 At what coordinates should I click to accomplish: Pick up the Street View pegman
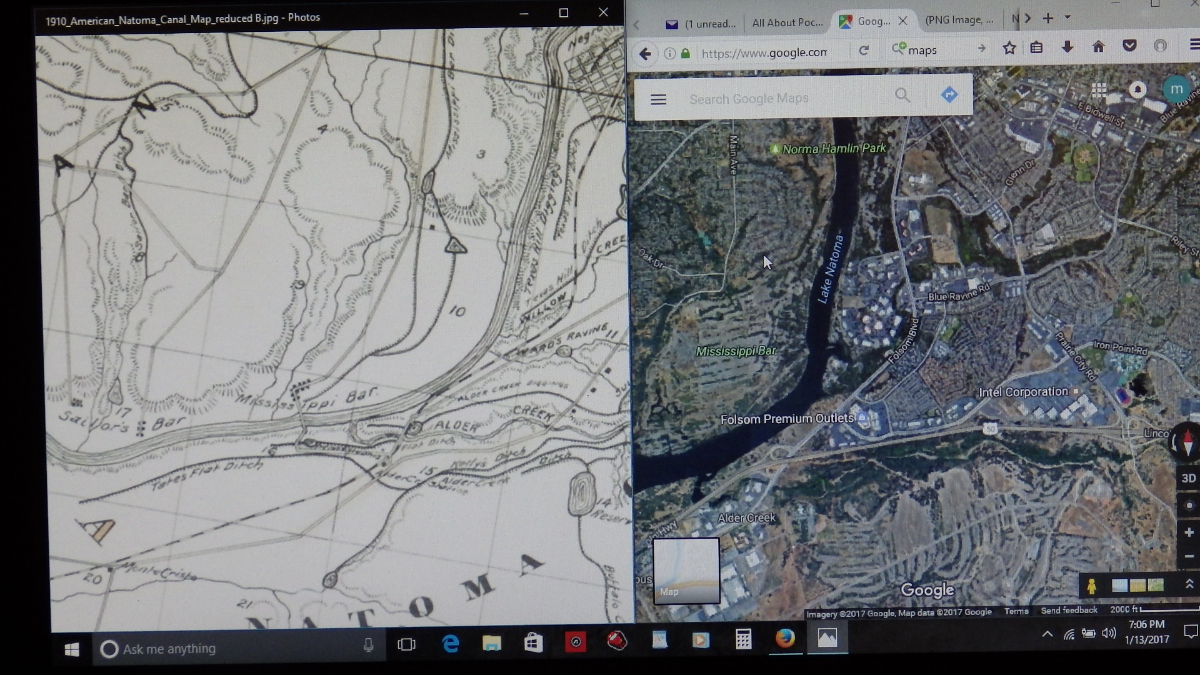coord(1092,587)
